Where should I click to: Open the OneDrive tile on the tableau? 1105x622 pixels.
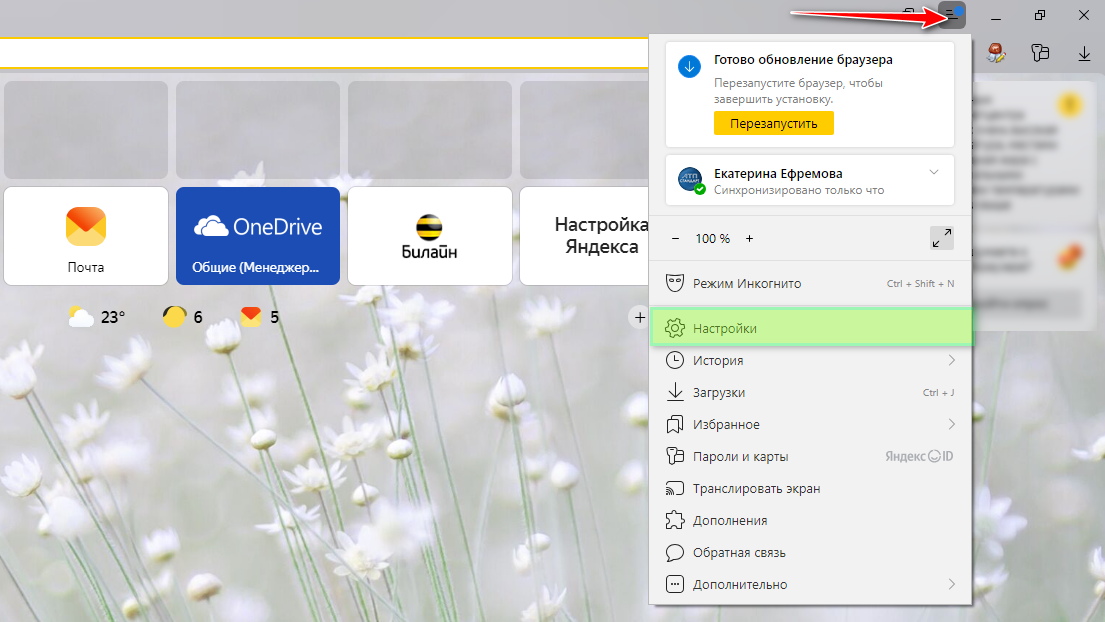point(258,236)
